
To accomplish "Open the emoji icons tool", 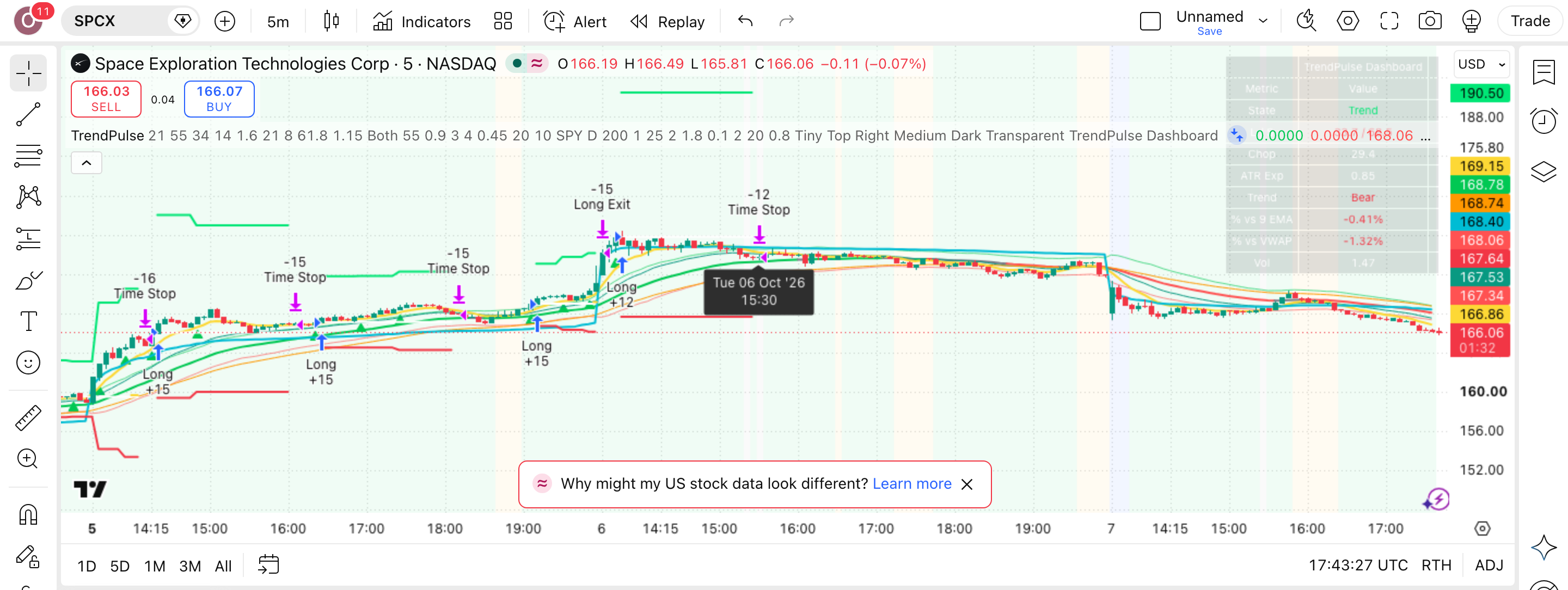I will click(28, 362).
